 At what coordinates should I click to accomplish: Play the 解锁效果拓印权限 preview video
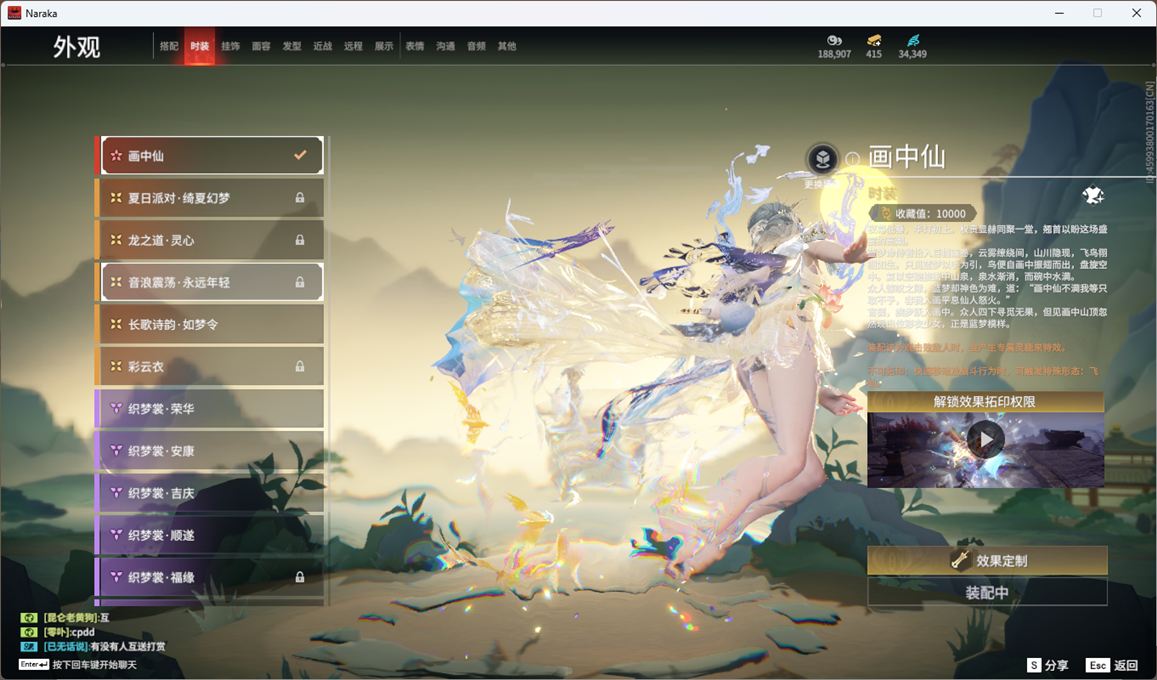coord(985,440)
